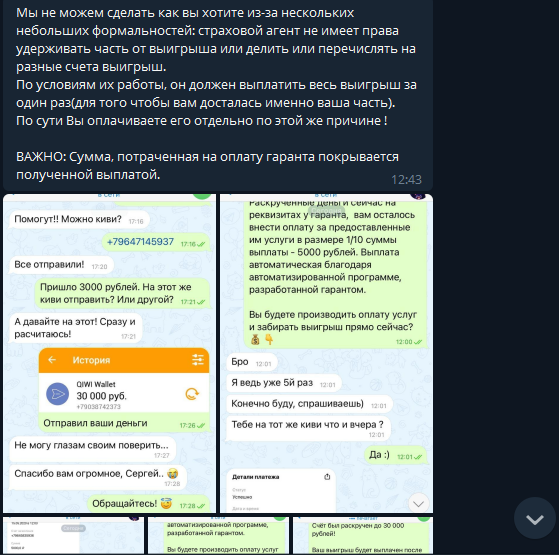
Task: Click the 'ВАЖНО: Сумма, потраченная' message paragraph
Action: 207,166
